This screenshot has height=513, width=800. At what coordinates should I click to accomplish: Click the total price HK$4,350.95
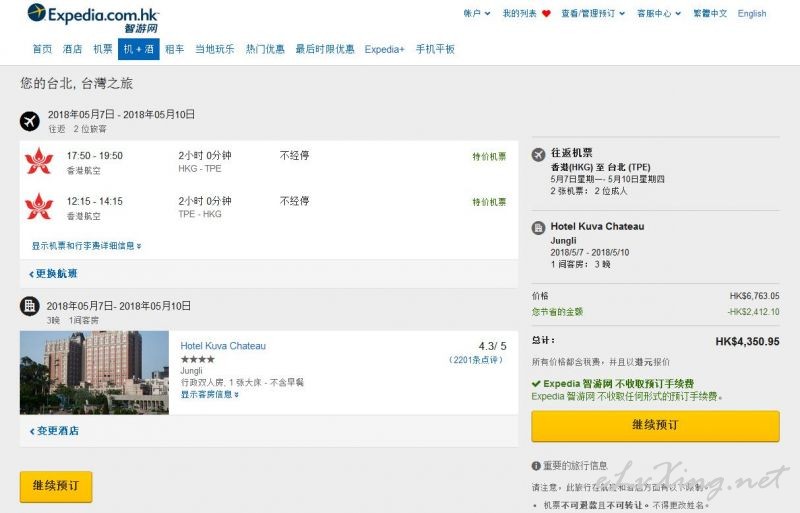(747, 341)
